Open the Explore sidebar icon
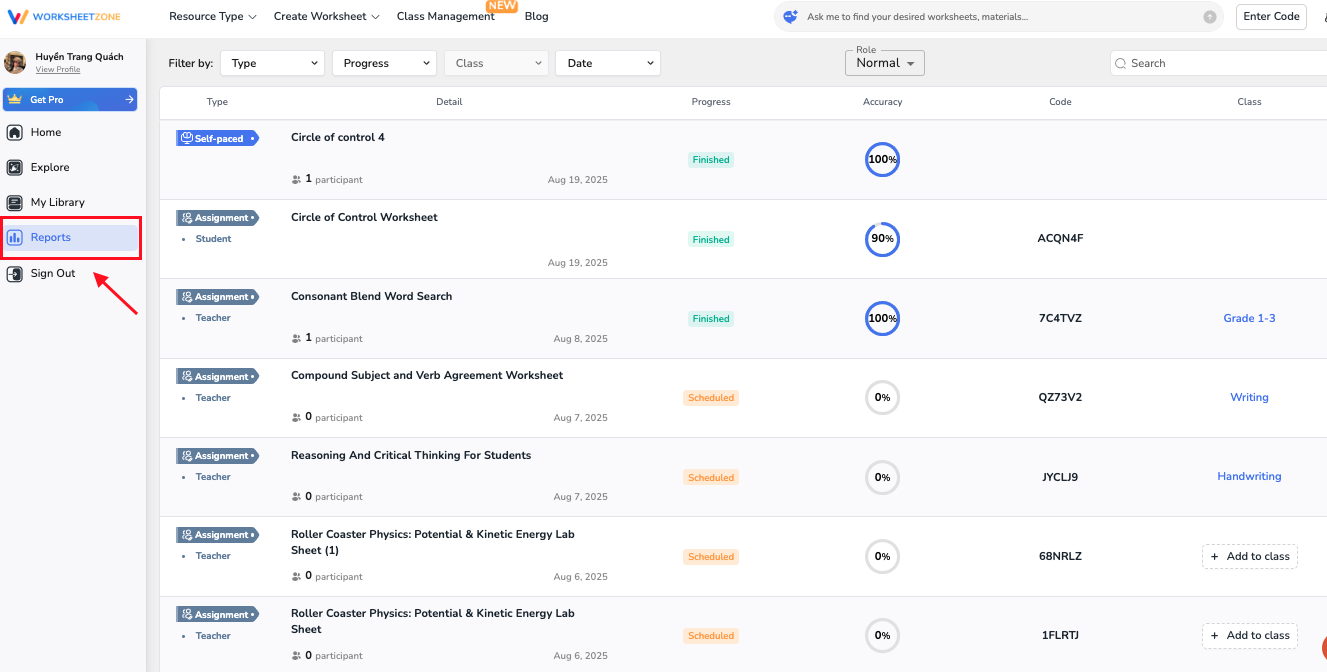The image size is (1327, 672). (x=15, y=167)
